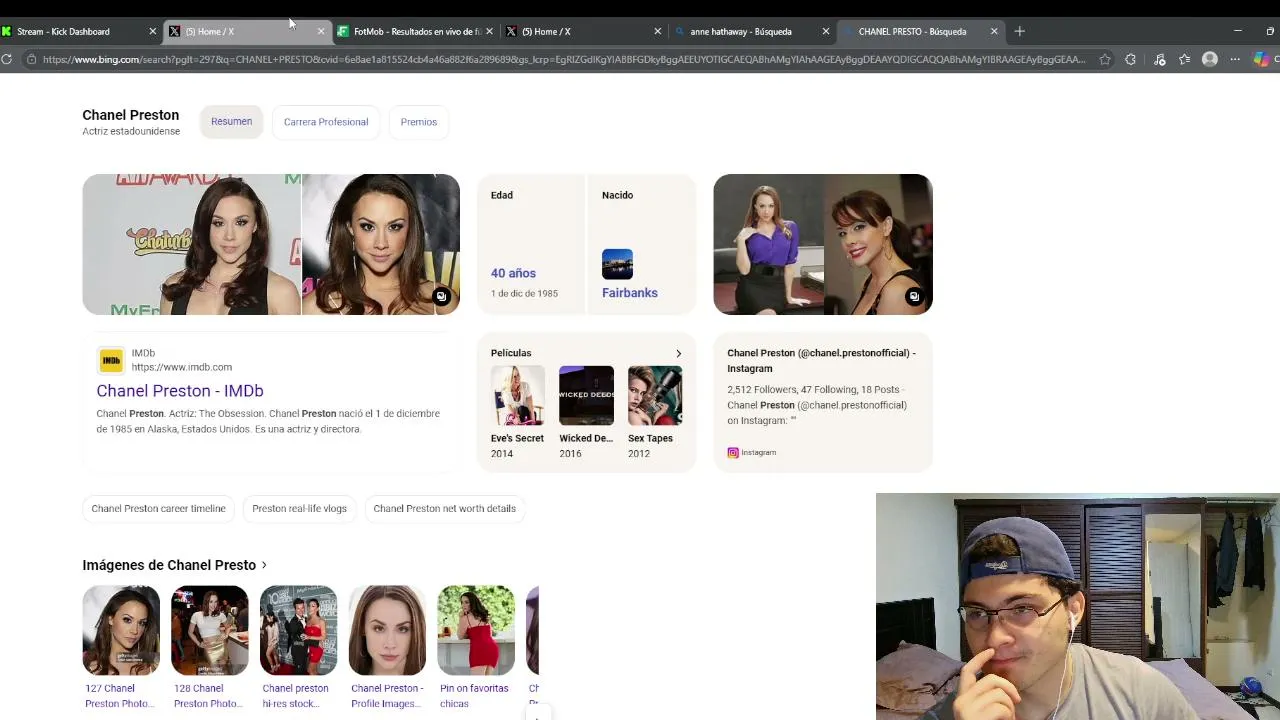This screenshot has height=720, width=1280.
Task: Open the browser profile avatar
Action: point(1210,59)
